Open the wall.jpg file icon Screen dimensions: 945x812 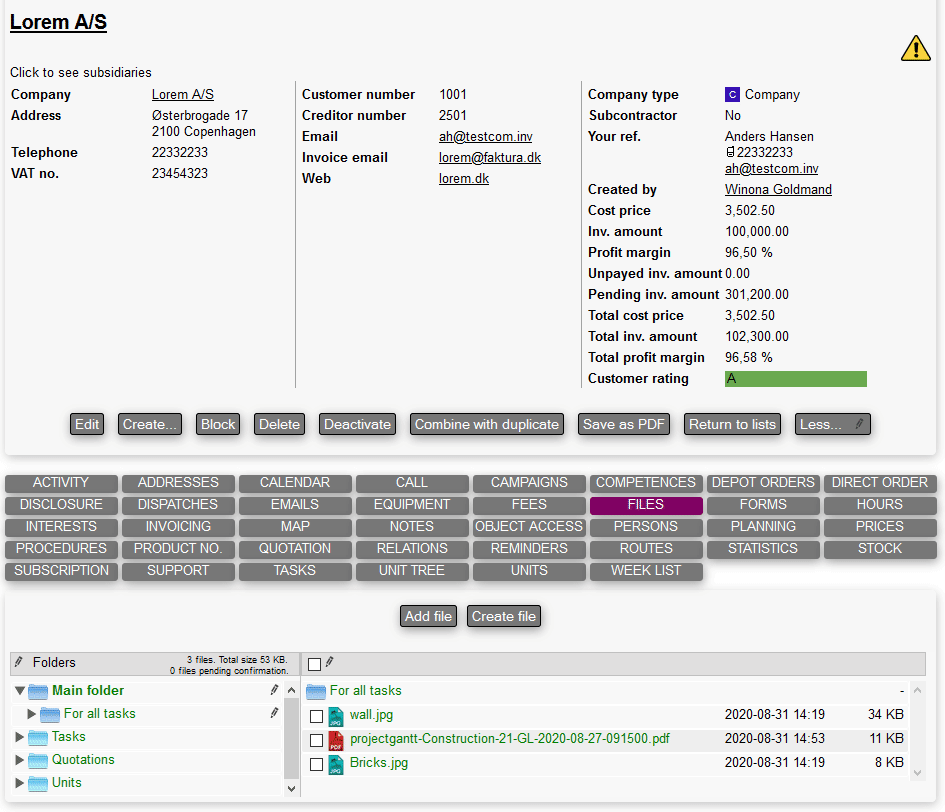[336, 716]
